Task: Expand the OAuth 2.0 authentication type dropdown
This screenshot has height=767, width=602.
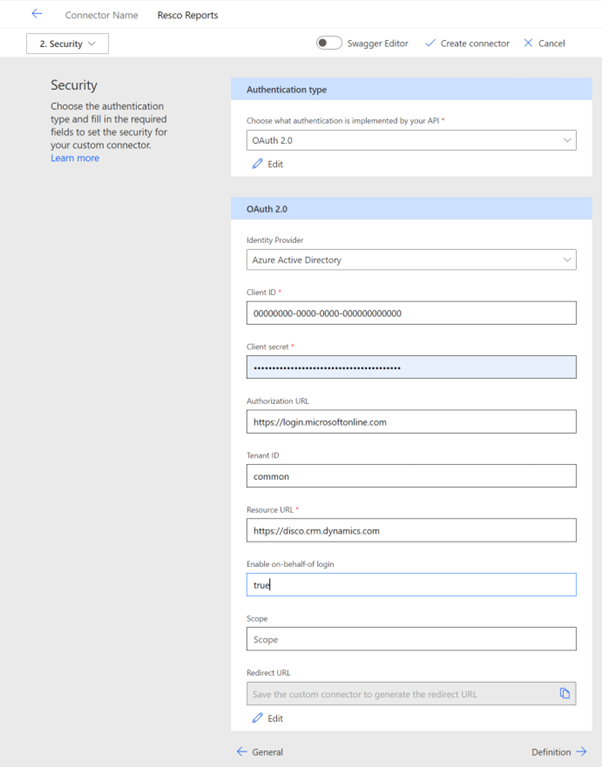Action: pos(411,140)
